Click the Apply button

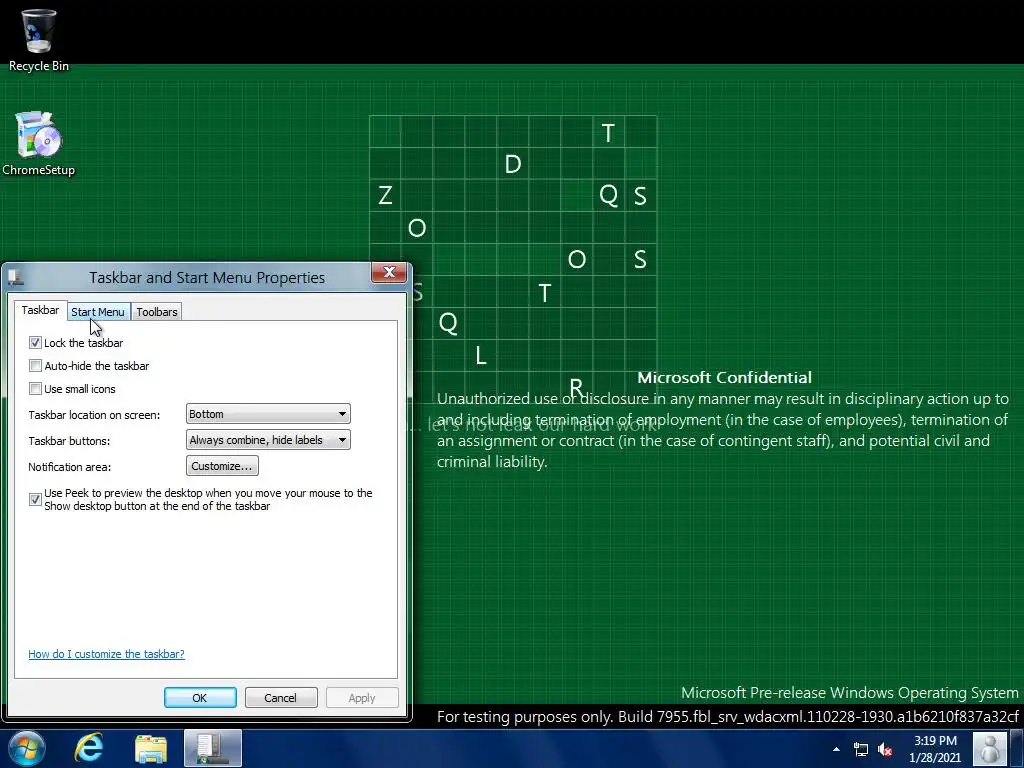[x=362, y=697]
